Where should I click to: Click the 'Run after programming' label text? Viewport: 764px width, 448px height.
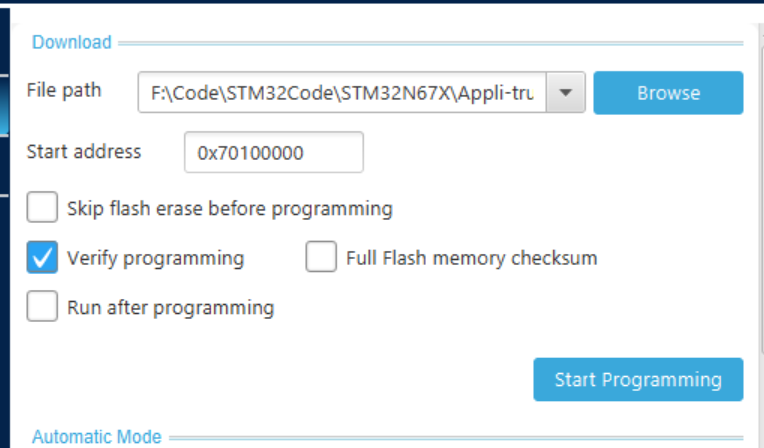170,307
